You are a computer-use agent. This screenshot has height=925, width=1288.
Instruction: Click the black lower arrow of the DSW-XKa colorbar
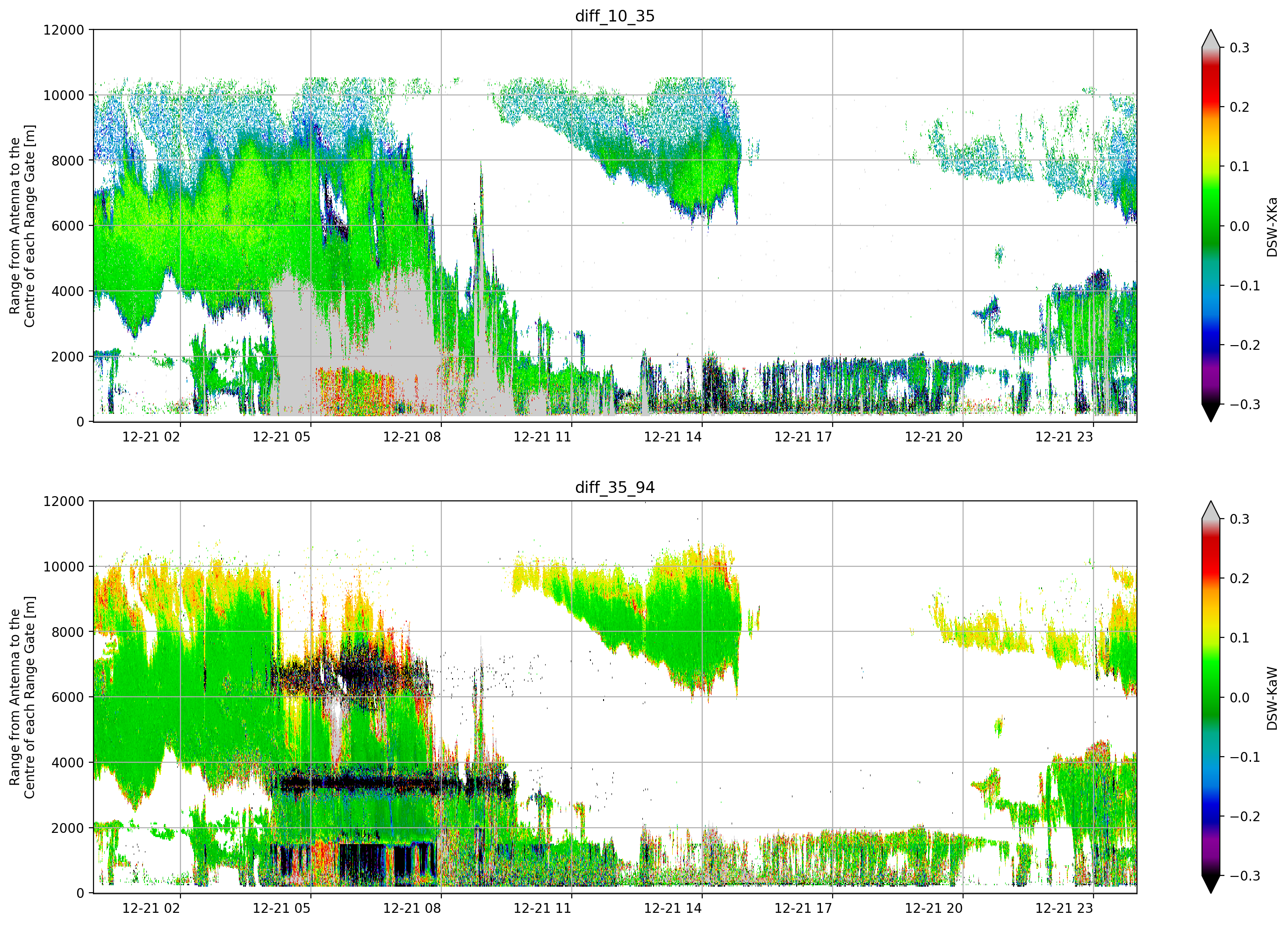(1211, 412)
